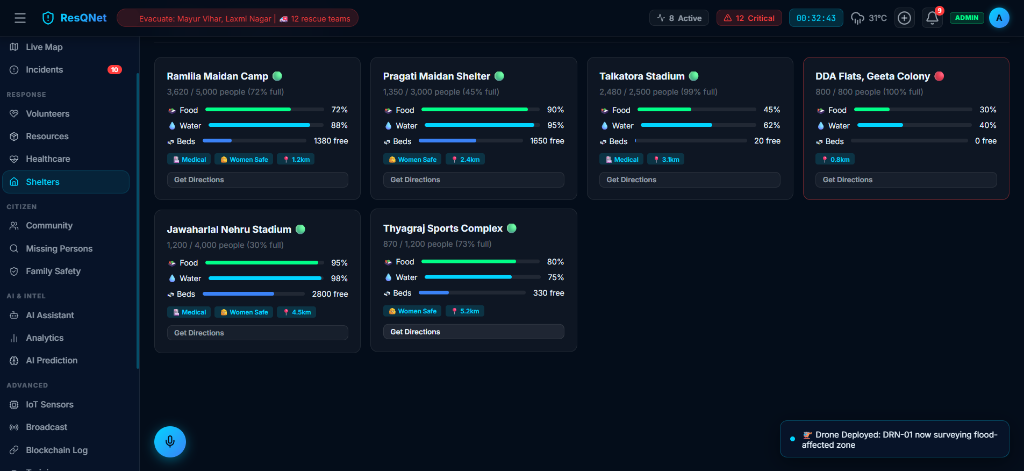Open the admin avatar icon

(999, 18)
